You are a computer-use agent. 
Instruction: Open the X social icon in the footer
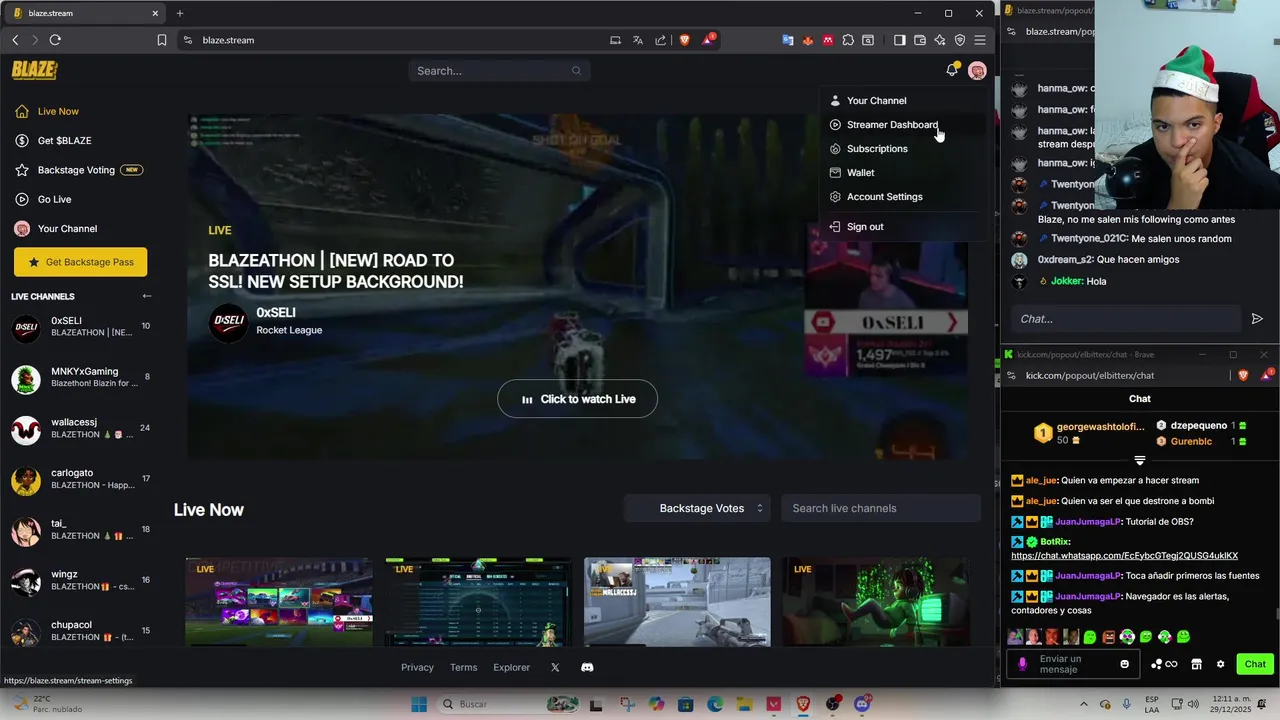click(x=555, y=667)
